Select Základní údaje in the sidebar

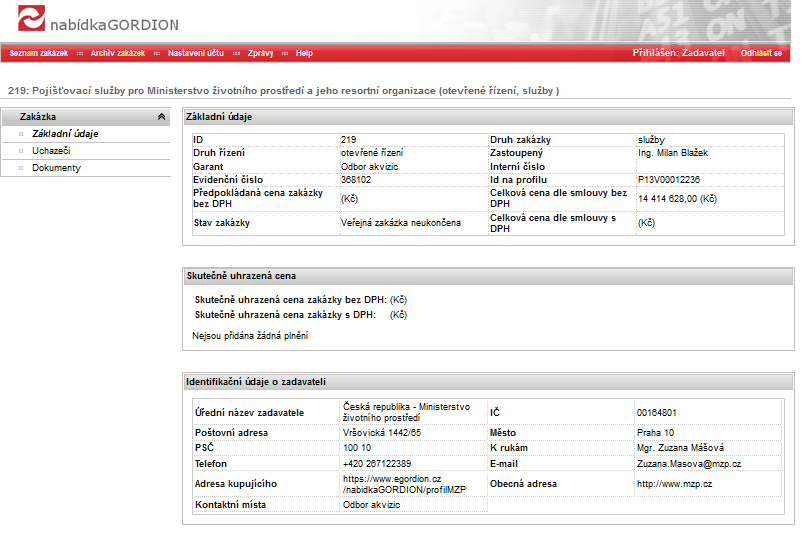tap(65, 134)
